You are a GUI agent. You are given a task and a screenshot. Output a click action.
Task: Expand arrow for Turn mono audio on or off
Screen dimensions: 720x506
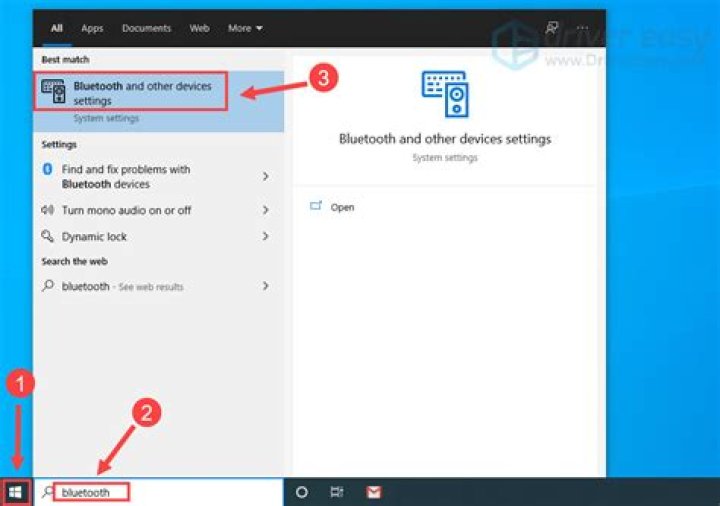tap(265, 210)
